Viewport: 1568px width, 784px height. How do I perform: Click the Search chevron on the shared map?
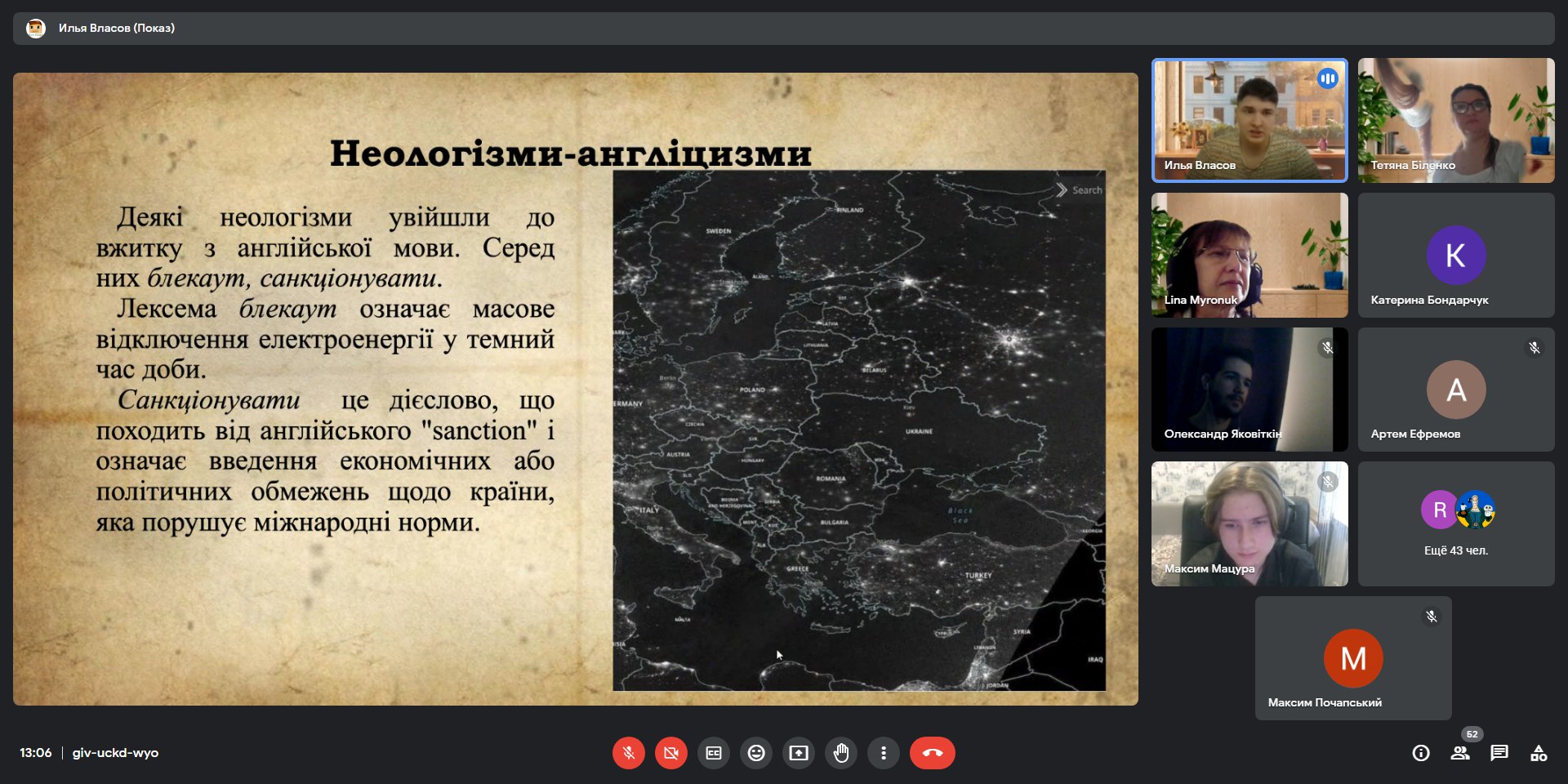(1062, 190)
